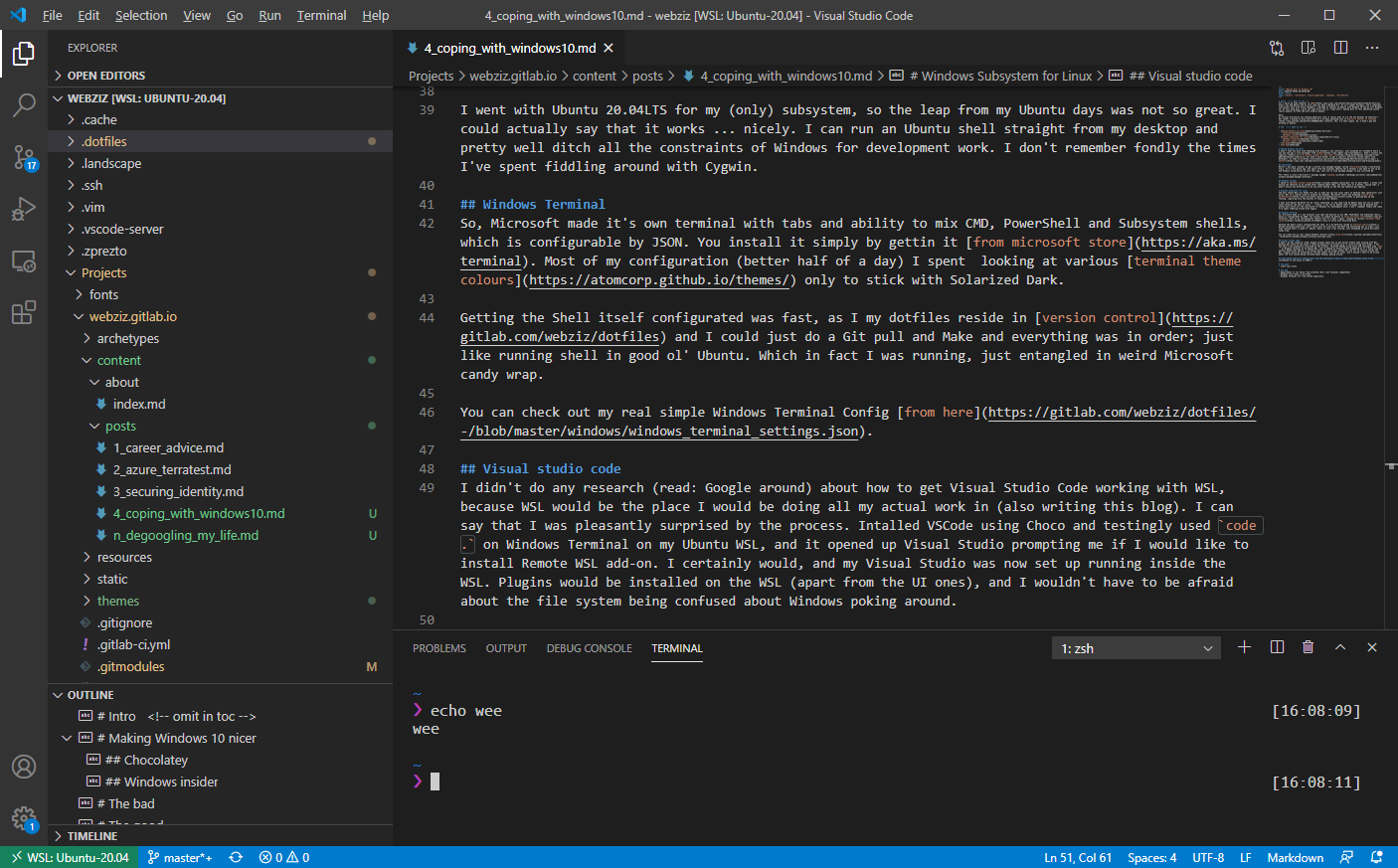Switch to the Output panel tab
Image resolution: width=1398 pixels, height=868 pixels.
tap(506, 648)
